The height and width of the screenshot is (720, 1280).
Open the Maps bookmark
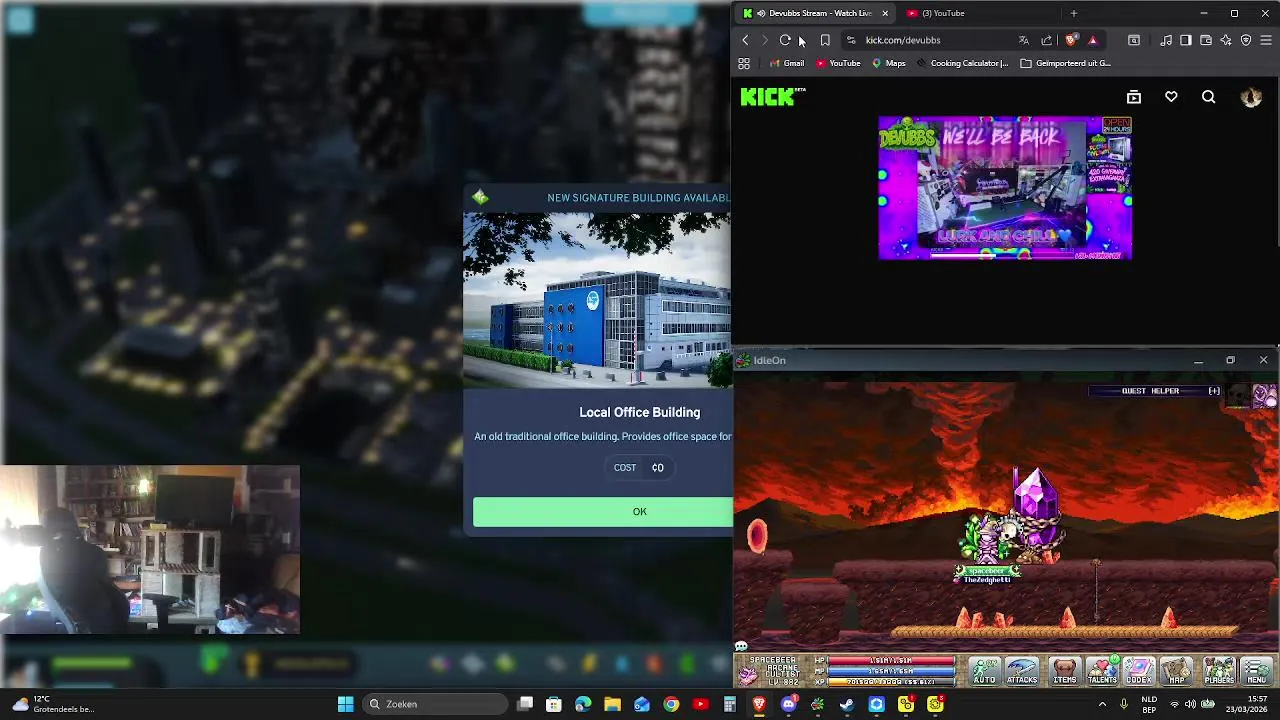tap(888, 63)
